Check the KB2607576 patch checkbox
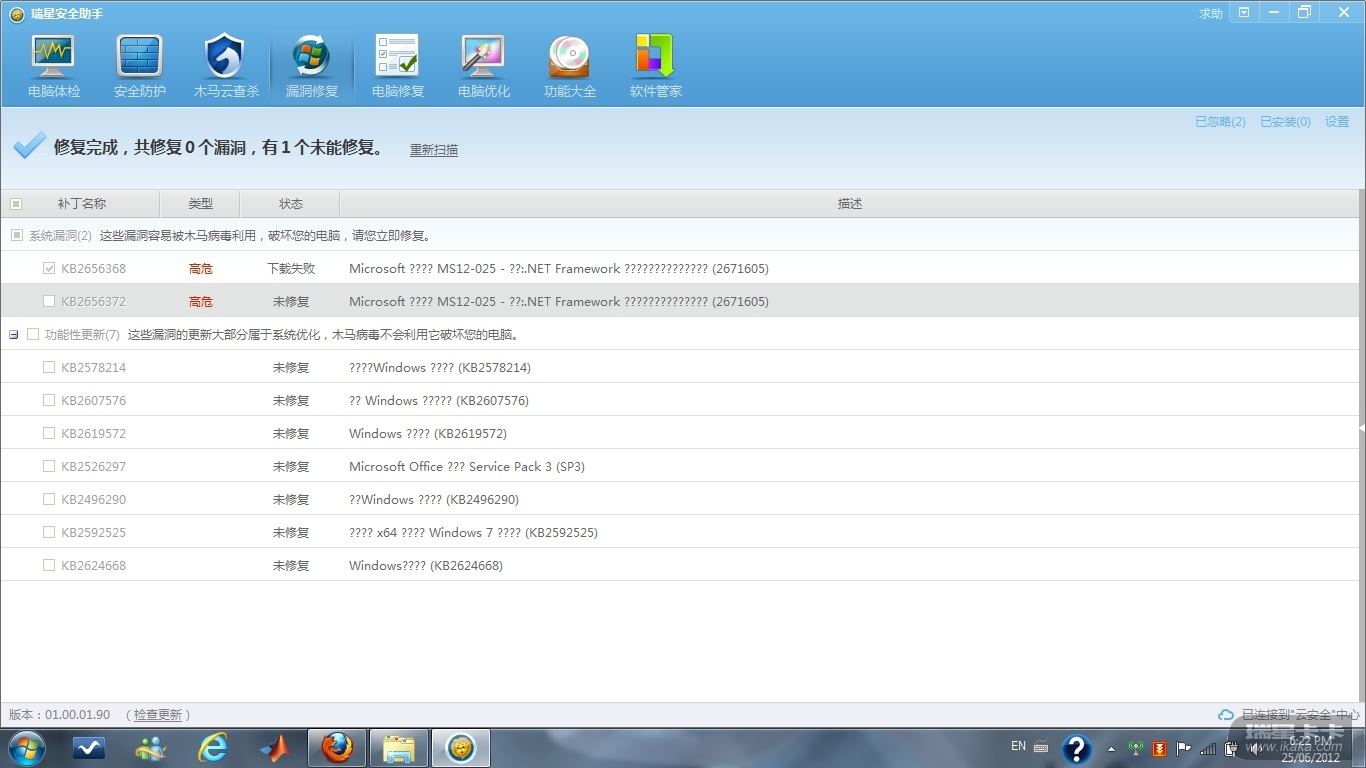 click(x=49, y=400)
